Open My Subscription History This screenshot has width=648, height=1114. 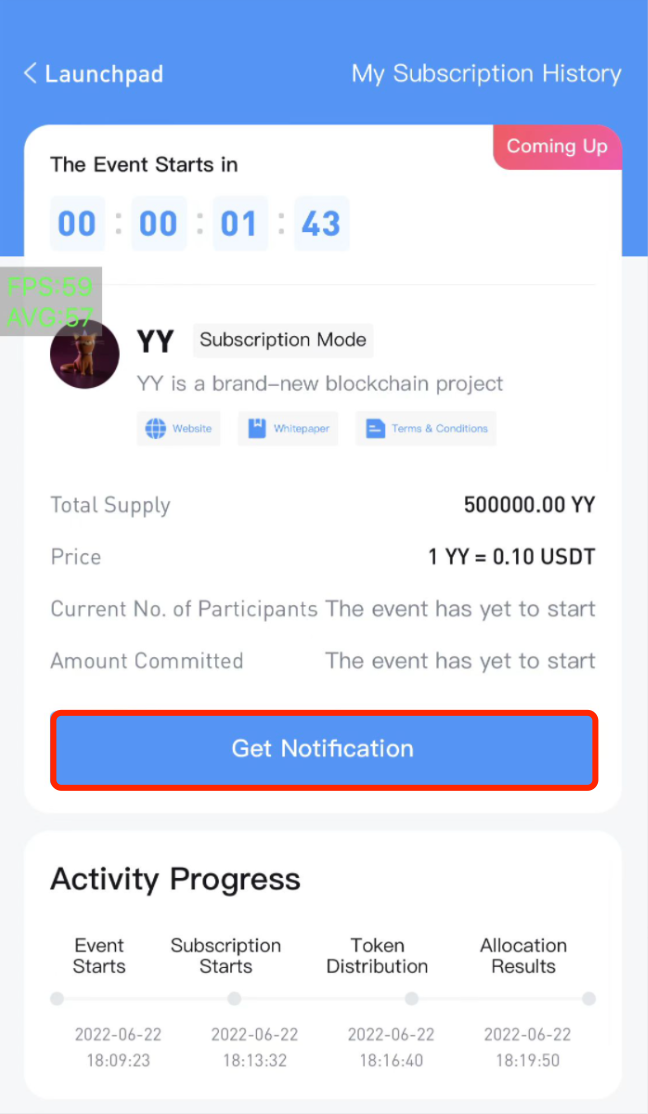(x=487, y=73)
